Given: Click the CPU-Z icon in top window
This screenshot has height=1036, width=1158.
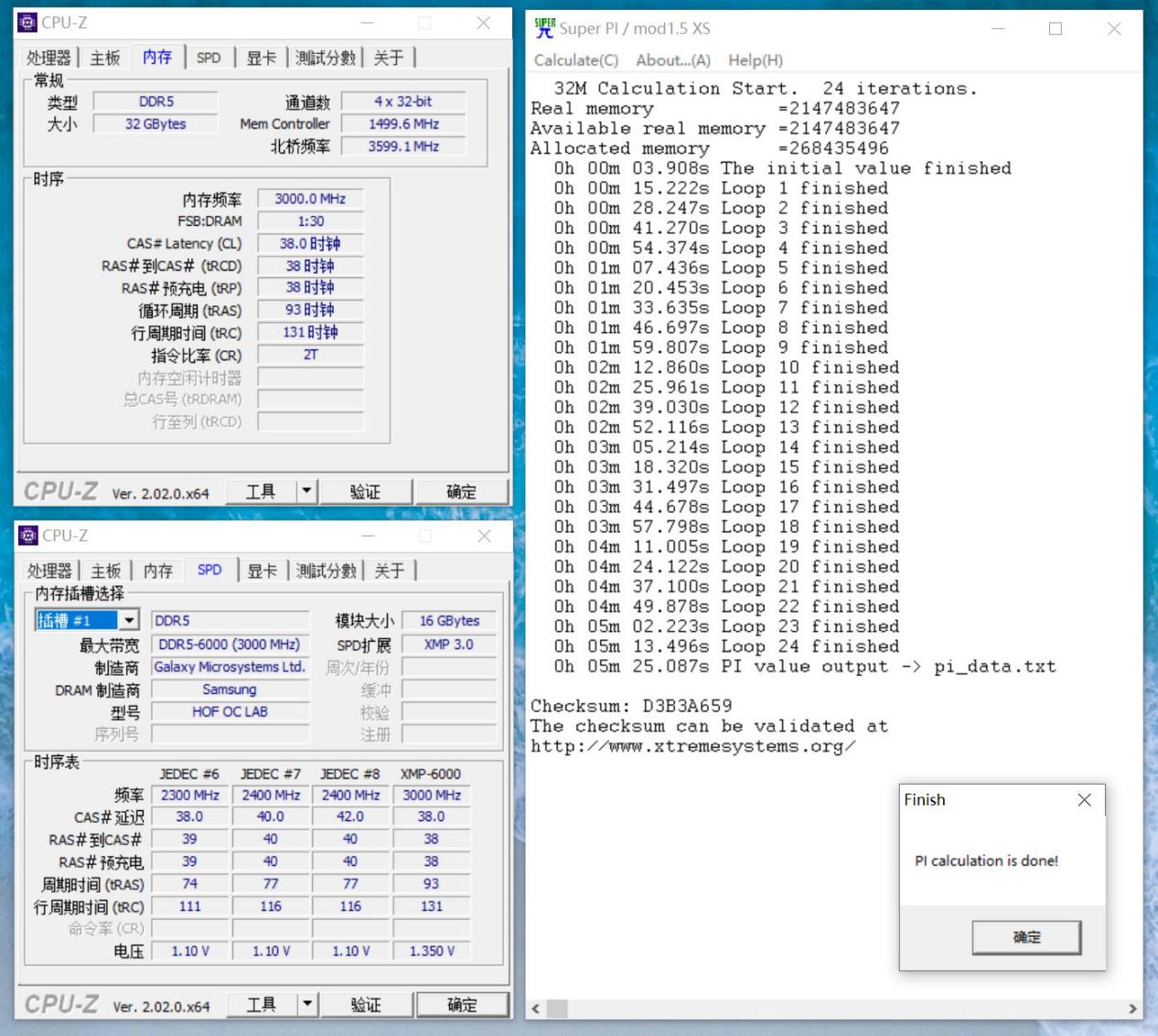Looking at the screenshot, I should tap(28, 23).
